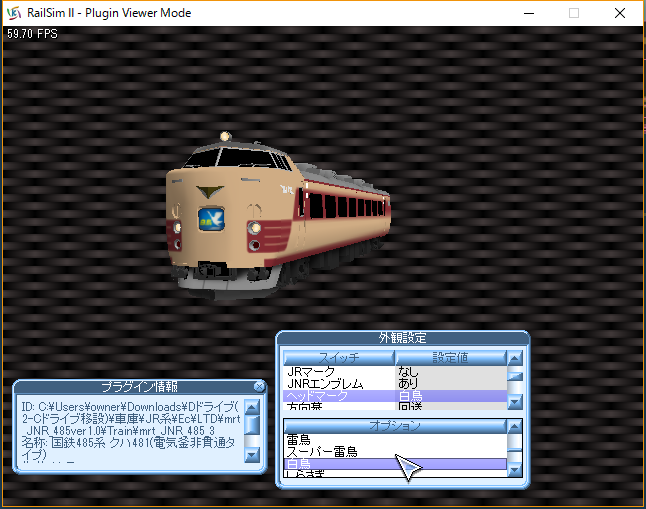646x509 pixels.
Task: Close the RailSim II window
Action: pos(620,13)
